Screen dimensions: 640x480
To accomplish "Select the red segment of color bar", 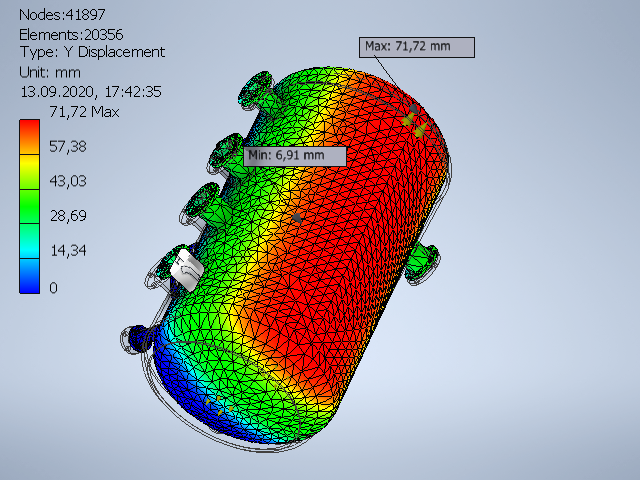I will 29,137.
